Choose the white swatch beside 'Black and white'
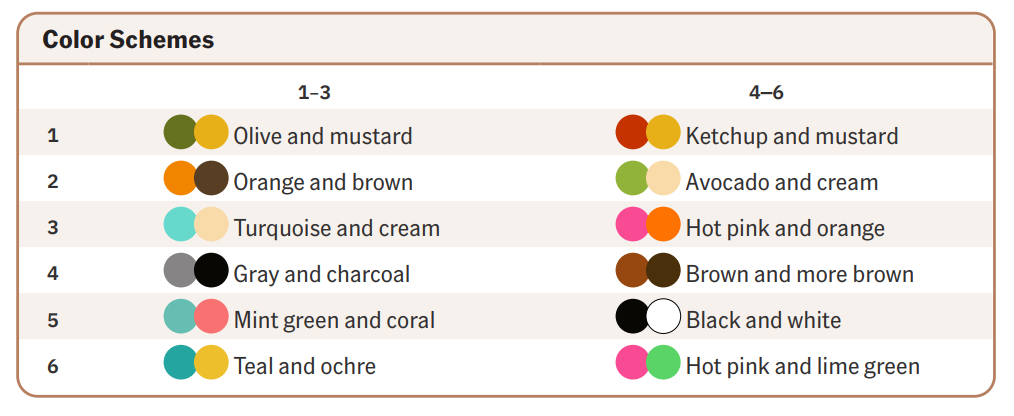 (664, 316)
